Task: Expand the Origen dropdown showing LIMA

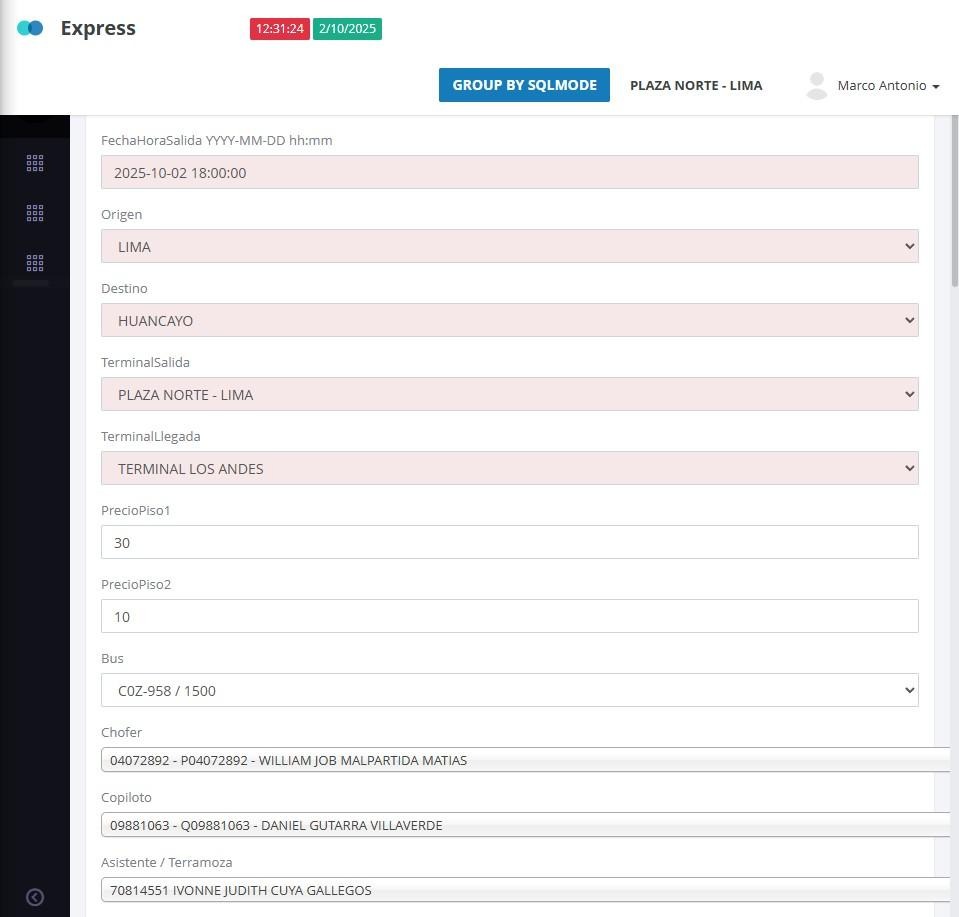Action: [509, 247]
